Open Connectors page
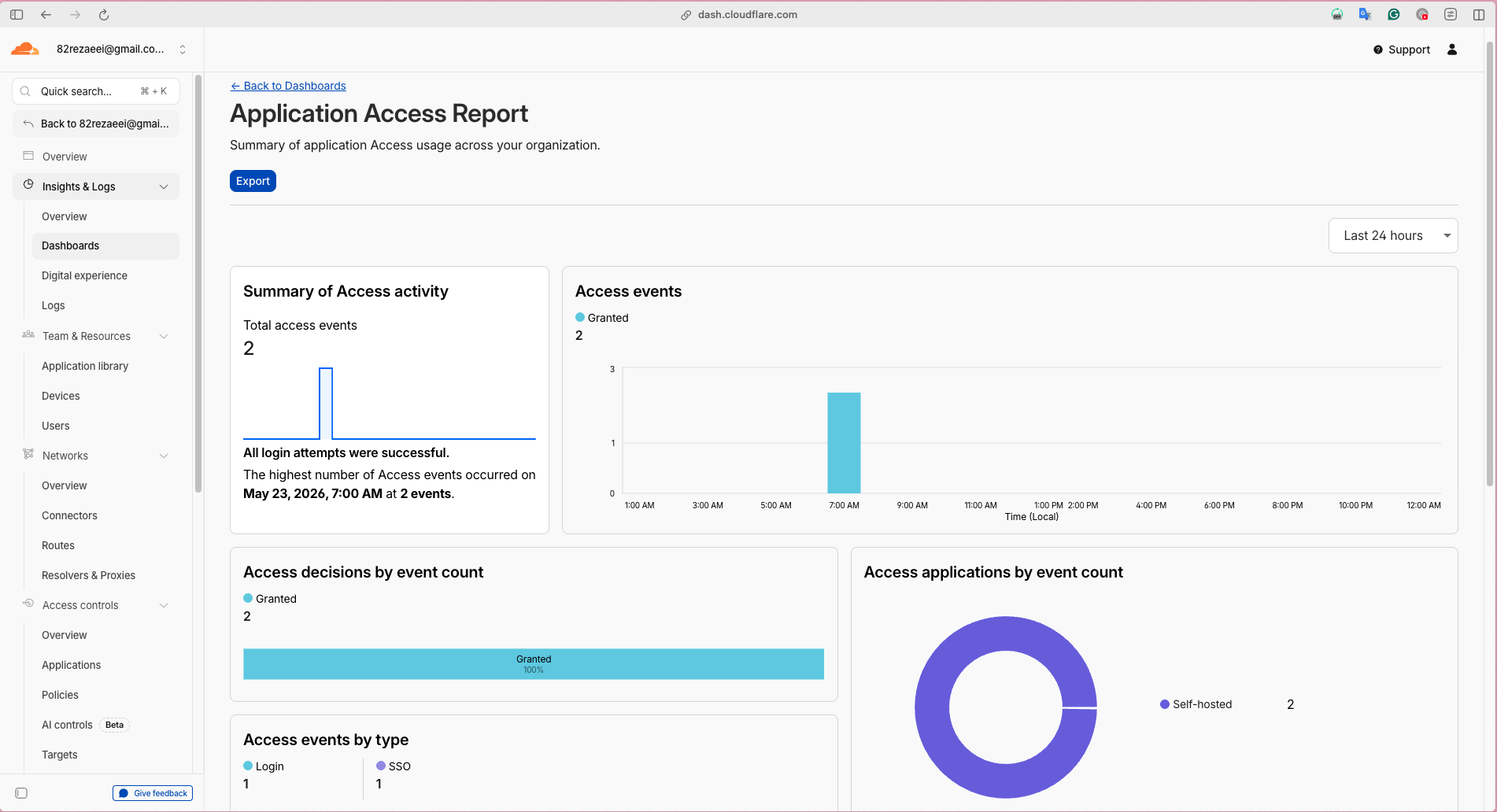This screenshot has width=1497, height=812. pyautogui.click(x=105, y=515)
